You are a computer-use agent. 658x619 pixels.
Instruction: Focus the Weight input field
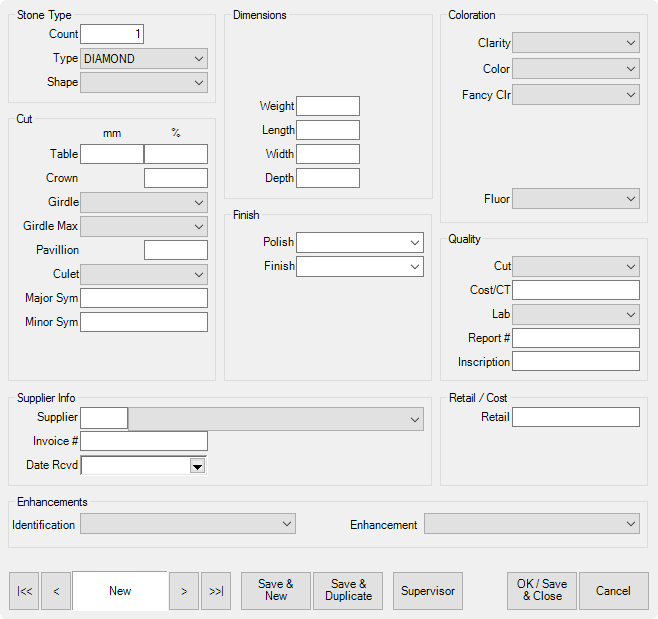click(x=328, y=107)
